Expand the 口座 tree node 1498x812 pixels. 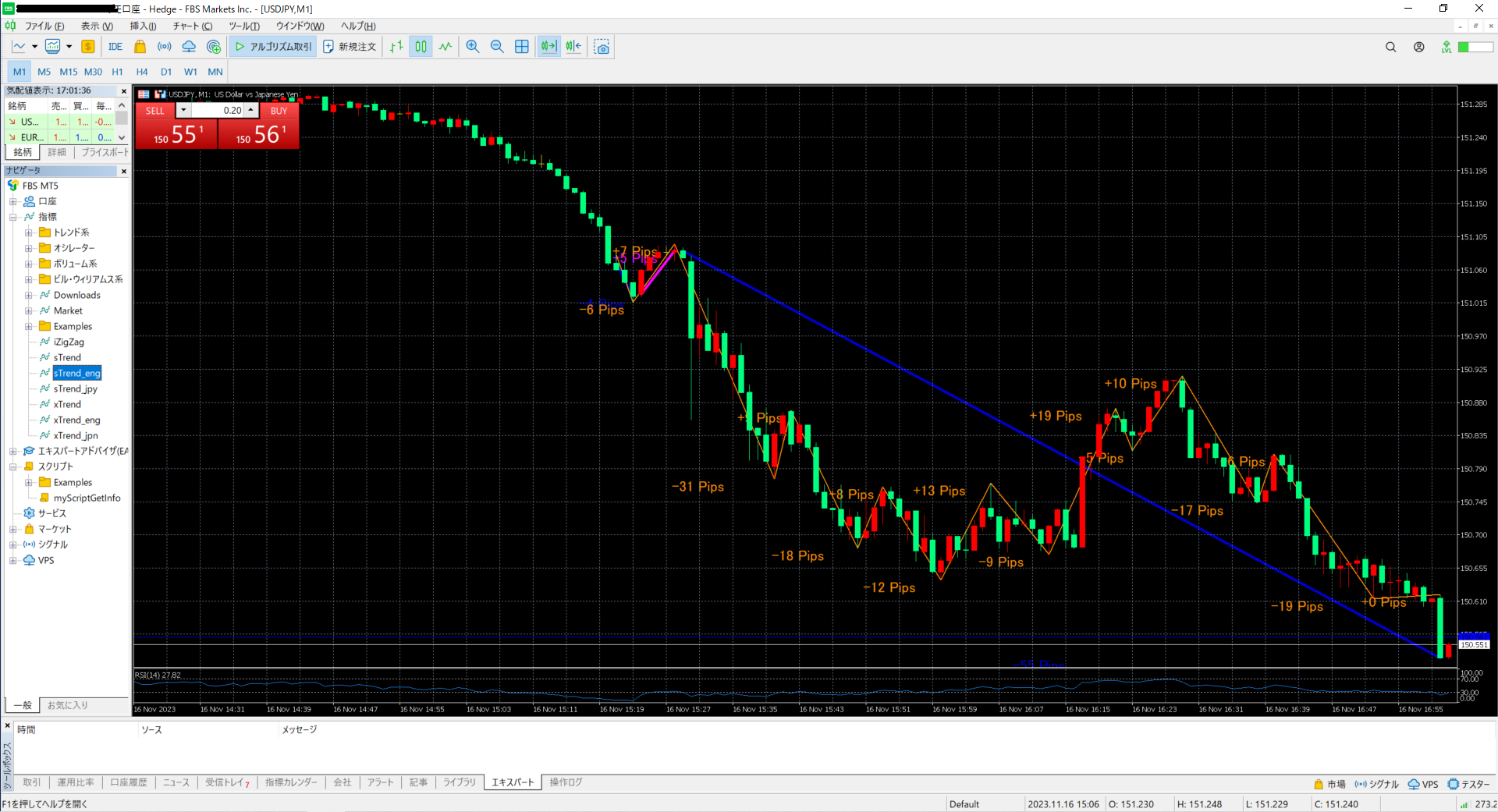tap(13, 201)
